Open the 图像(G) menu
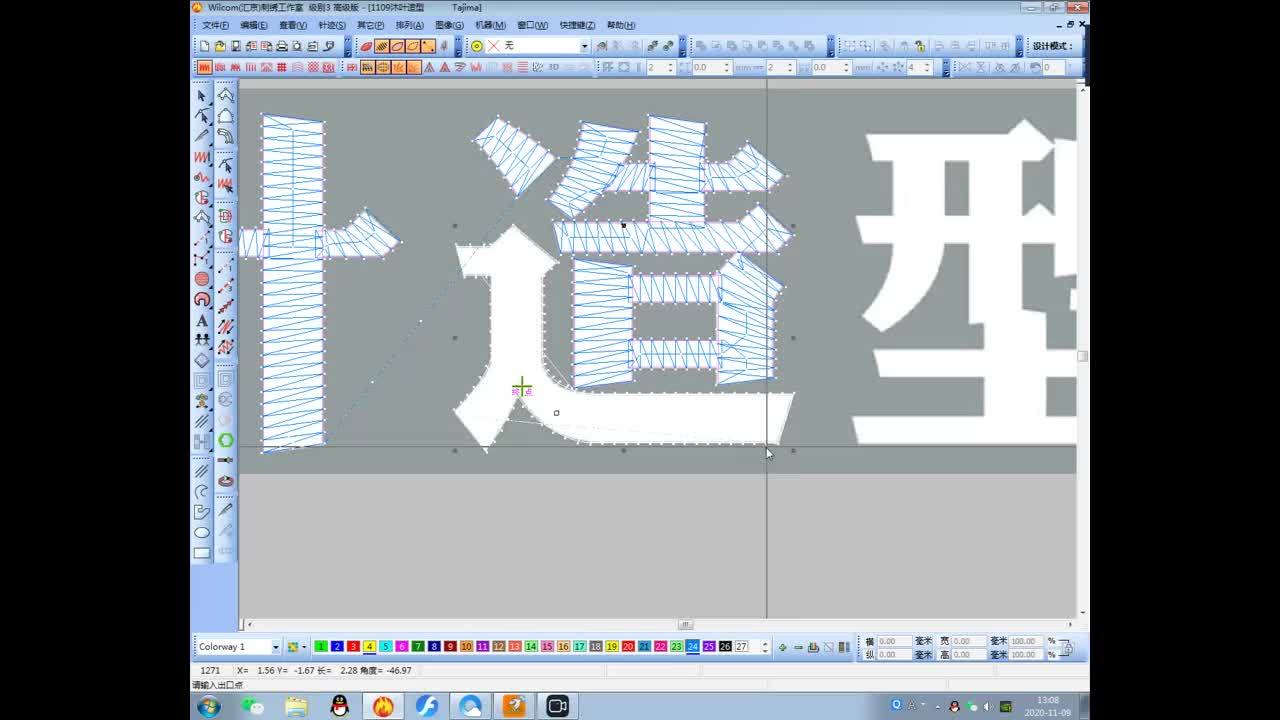 click(x=448, y=25)
